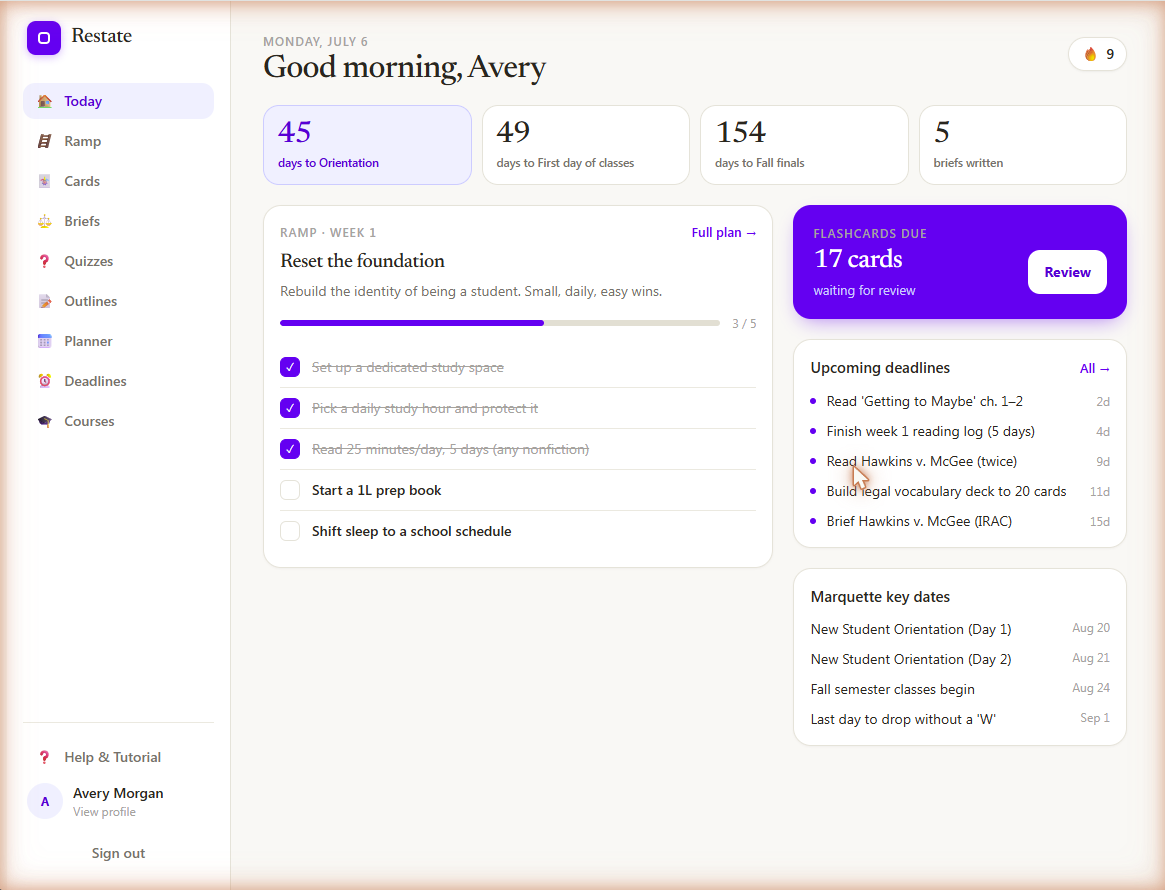
Task: Open Help & Tutorial
Action: (x=118, y=757)
